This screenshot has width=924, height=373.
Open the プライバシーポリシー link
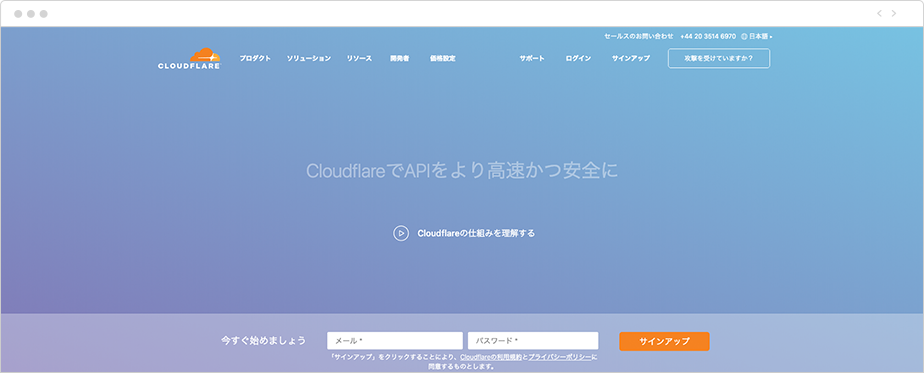pyautogui.click(x=560, y=358)
